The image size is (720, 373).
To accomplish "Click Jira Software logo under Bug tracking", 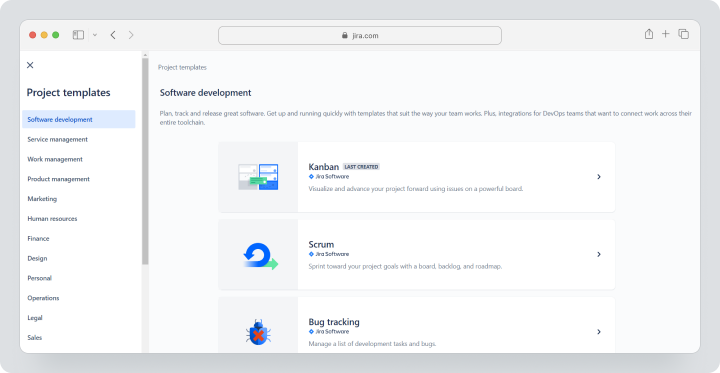I will (329, 332).
